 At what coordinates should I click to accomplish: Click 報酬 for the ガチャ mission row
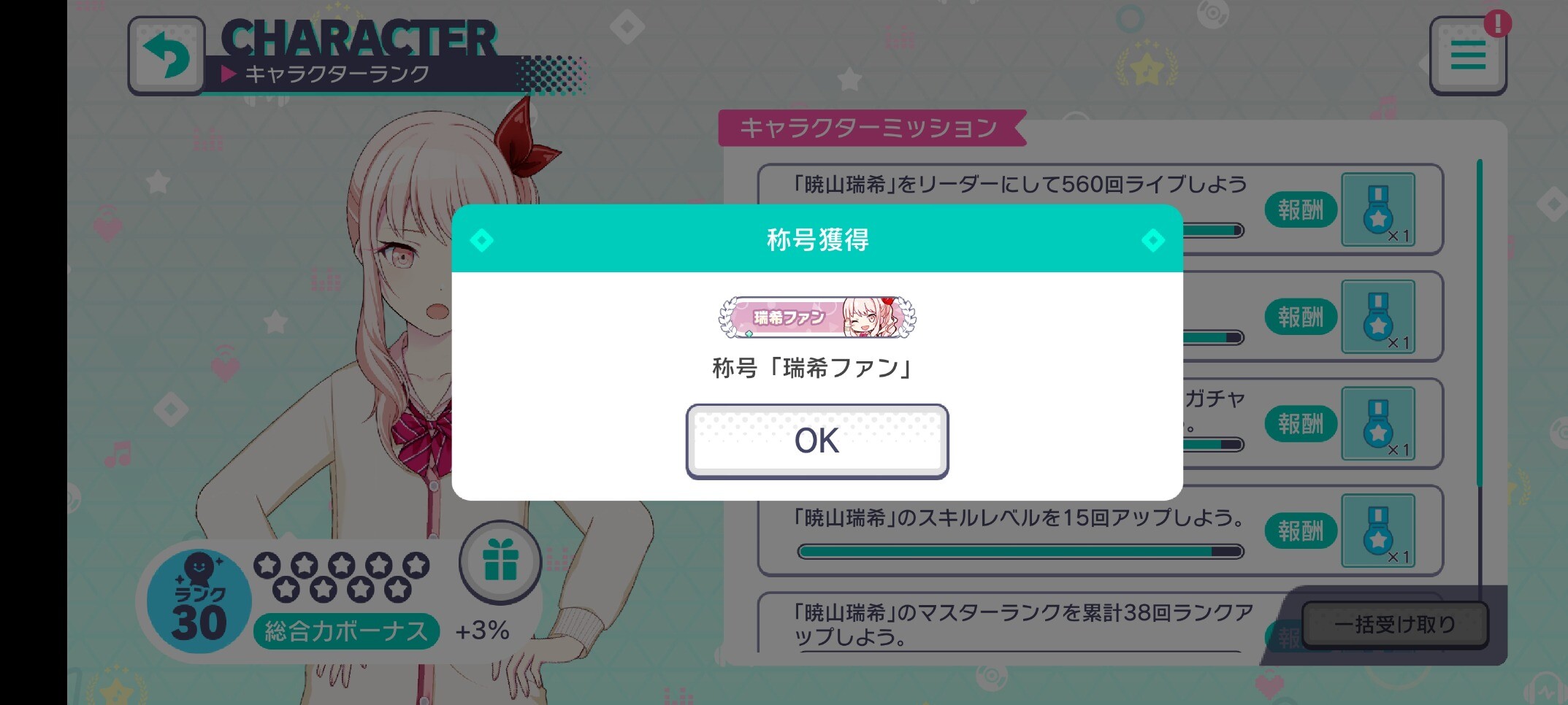click(x=1301, y=424)
